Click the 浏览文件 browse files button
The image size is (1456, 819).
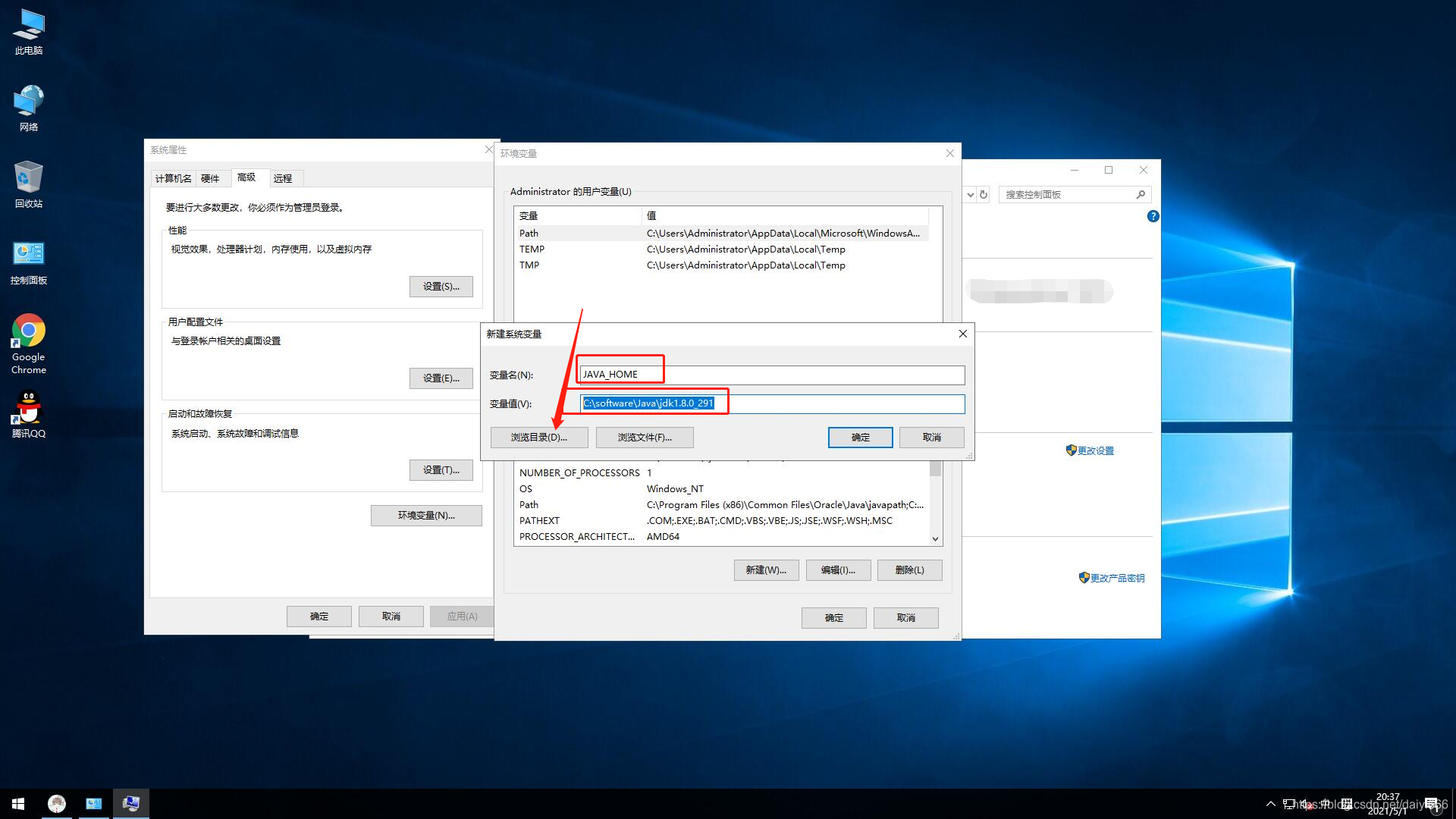click(x=644, y=437)
